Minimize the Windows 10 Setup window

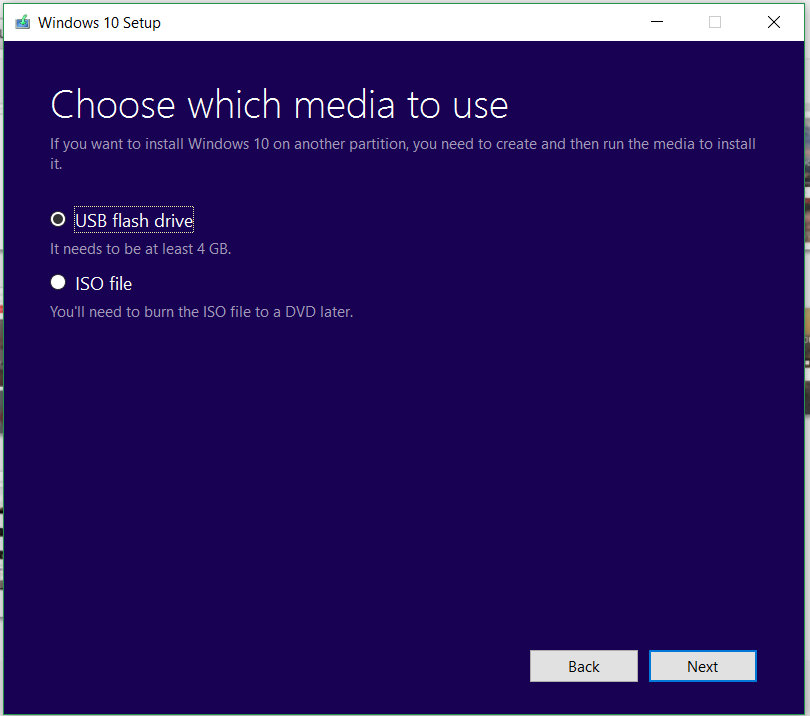point(657,22)
